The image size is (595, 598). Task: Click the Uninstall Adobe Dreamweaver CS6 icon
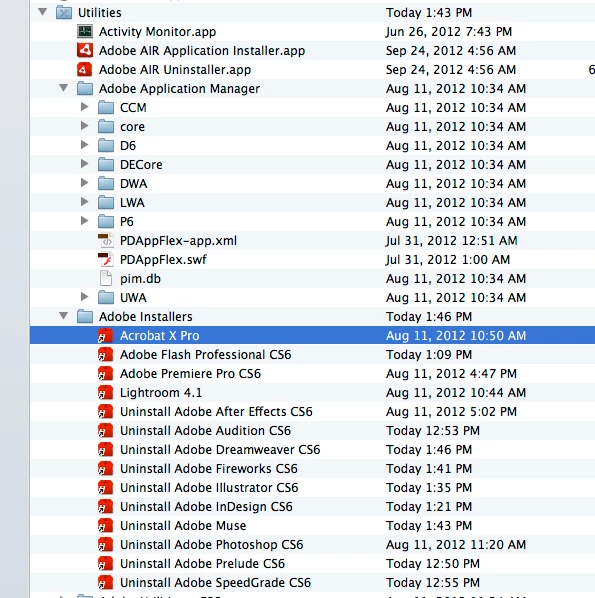pyautogui.click(x=106, y=450)
